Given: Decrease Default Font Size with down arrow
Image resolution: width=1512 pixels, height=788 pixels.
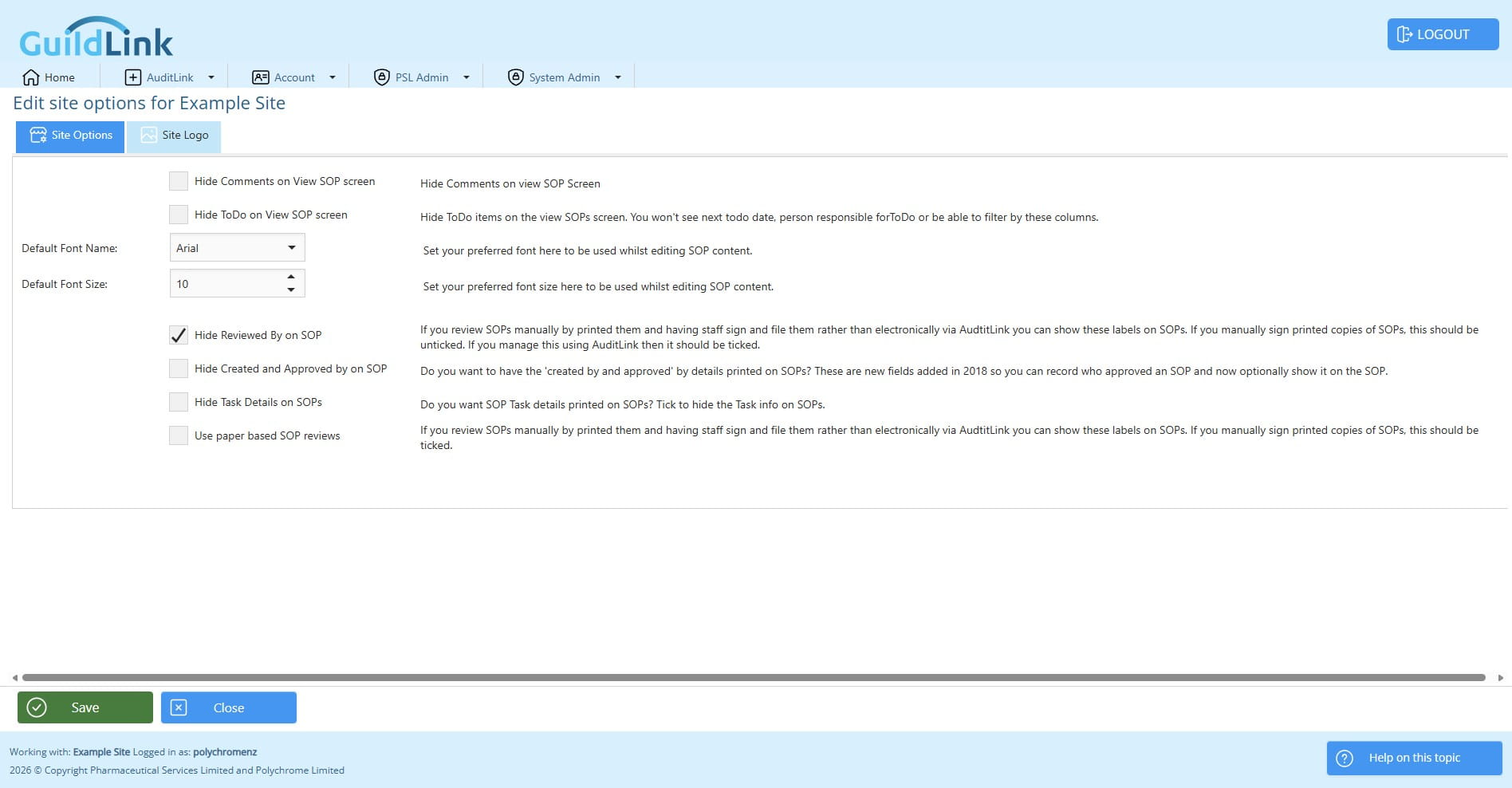Looking at the screenshot, I should [x=291, y=290].
